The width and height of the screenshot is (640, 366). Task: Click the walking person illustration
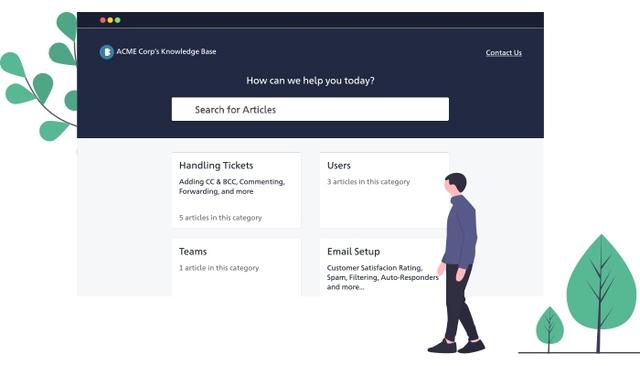click(458, 263)
